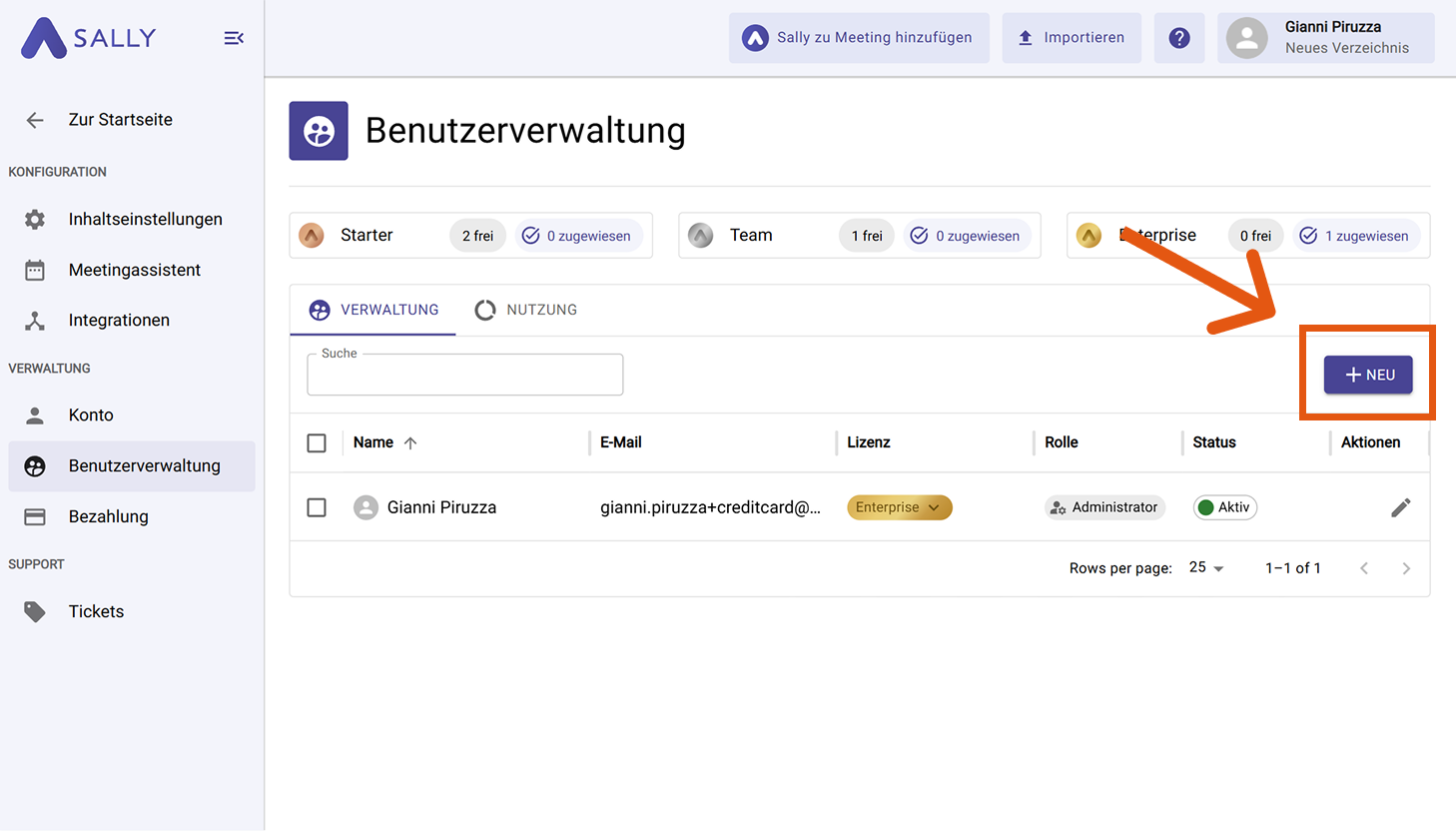Click the gianni.piruzza+creditcard email cell

coord(710,507)
